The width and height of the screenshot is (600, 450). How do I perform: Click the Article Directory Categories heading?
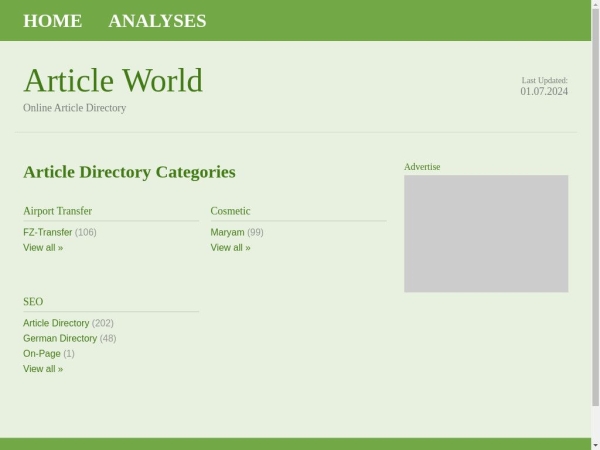tap(129, 172)
